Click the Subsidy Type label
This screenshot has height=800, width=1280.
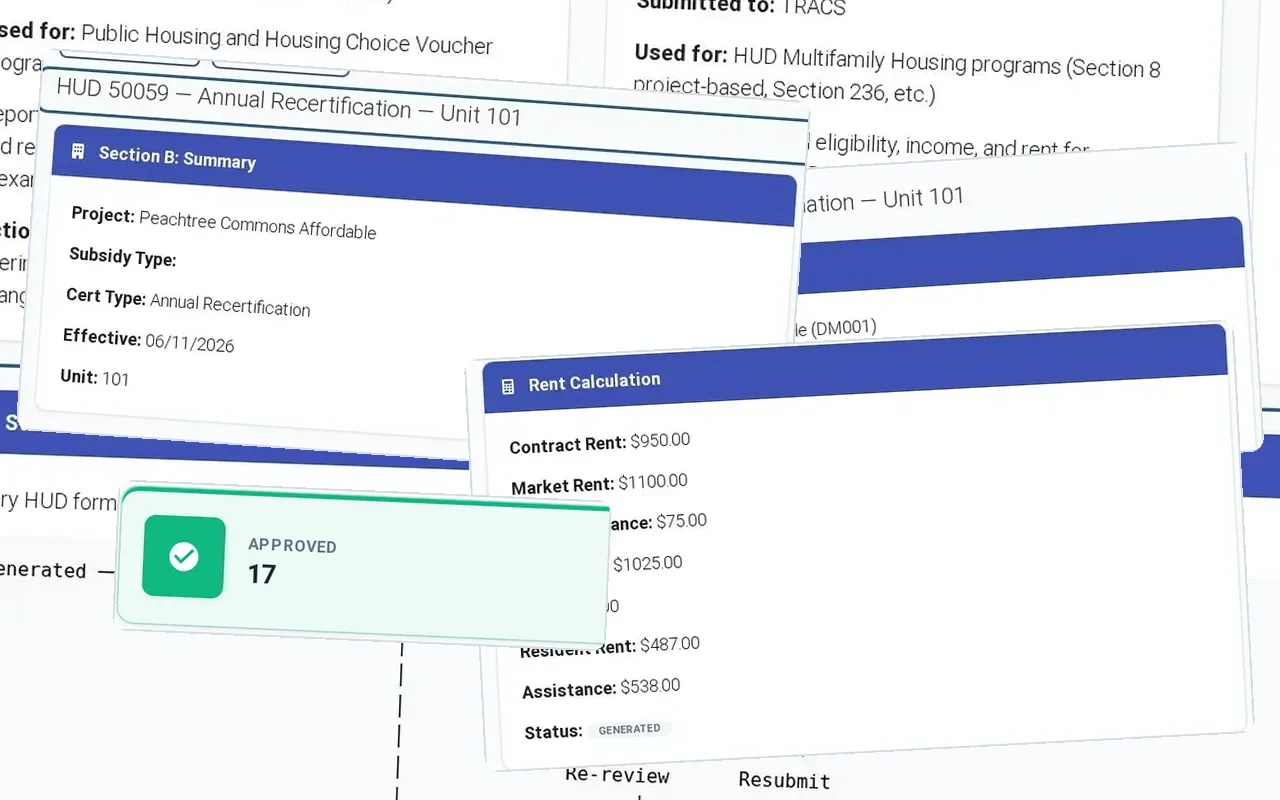(x=122, y=257)
